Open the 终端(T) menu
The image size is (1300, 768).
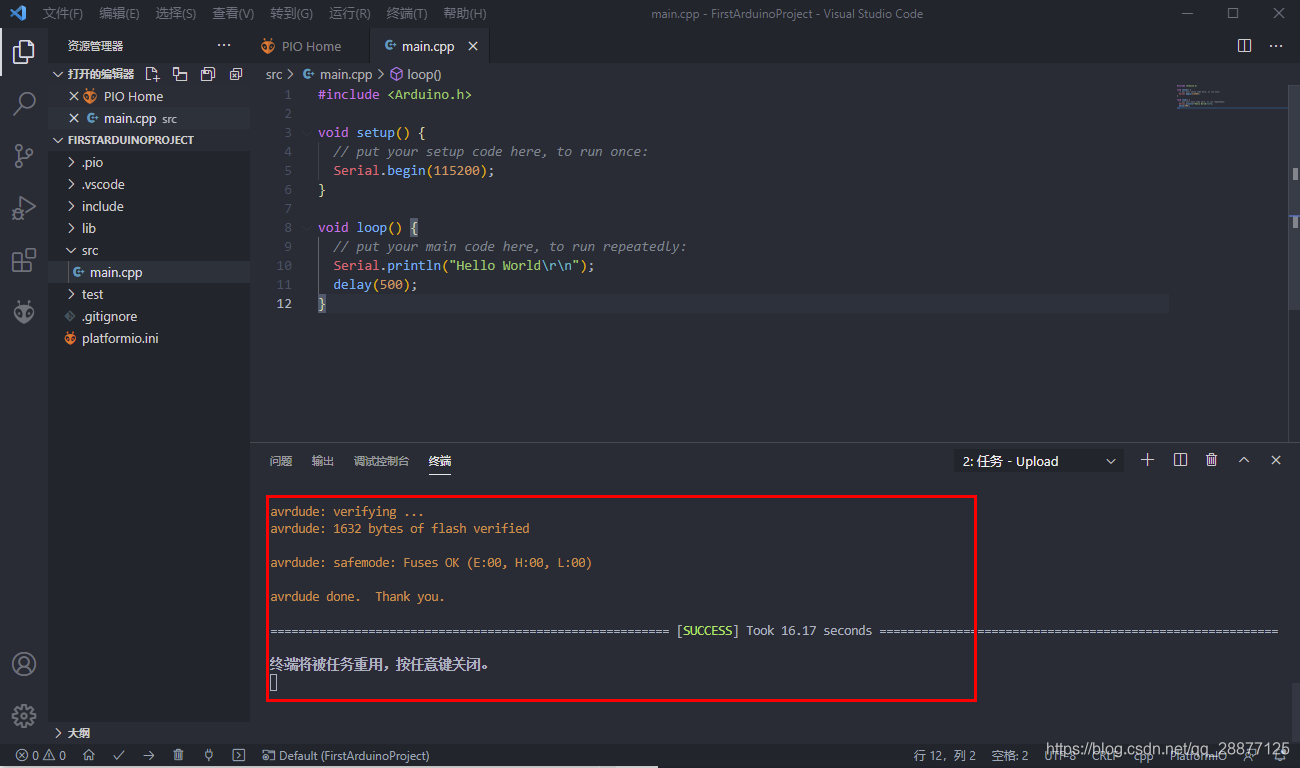[x=406, y=14]
